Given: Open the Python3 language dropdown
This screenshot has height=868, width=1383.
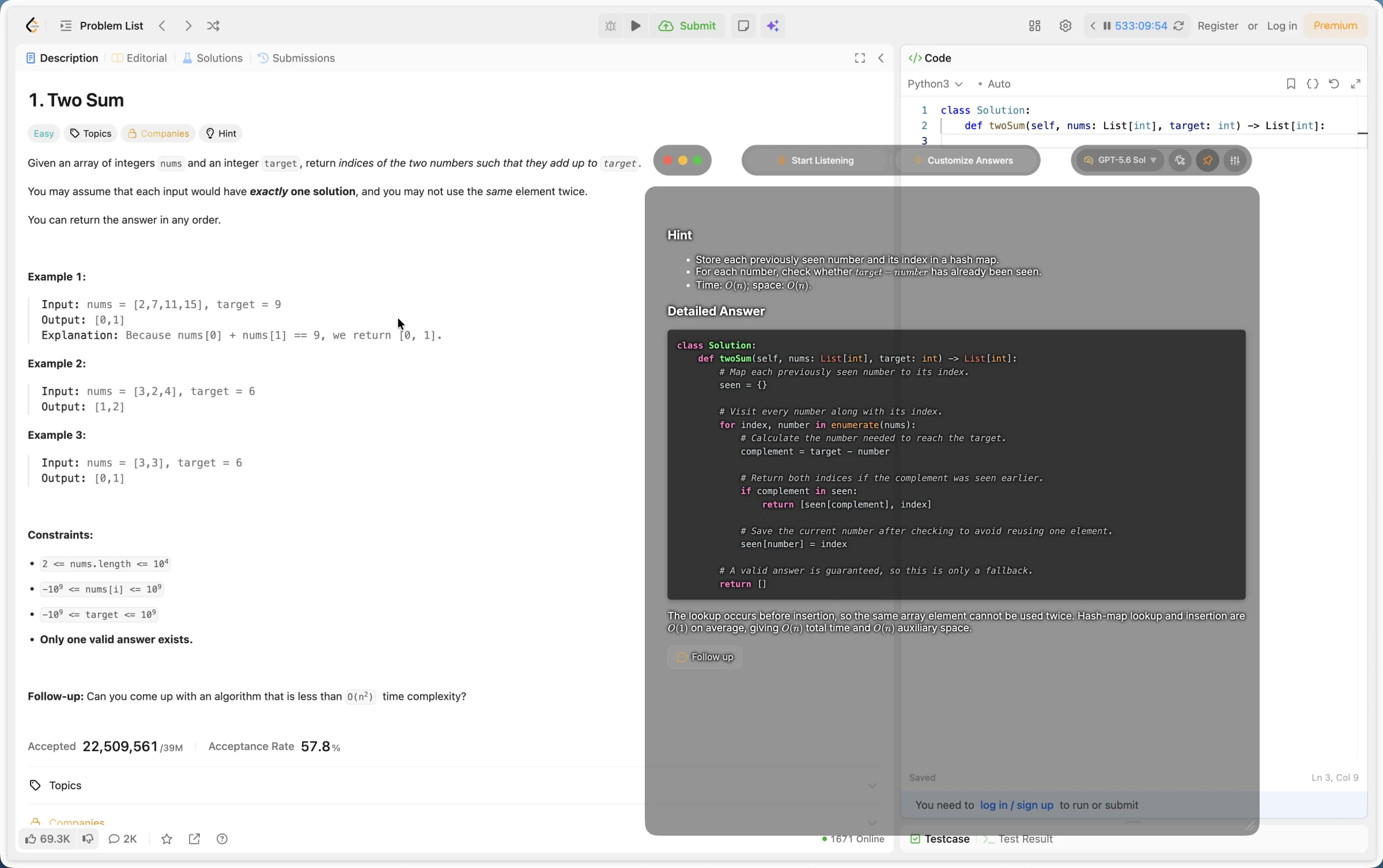Looking at the screenshot, I should coord(935,84).
